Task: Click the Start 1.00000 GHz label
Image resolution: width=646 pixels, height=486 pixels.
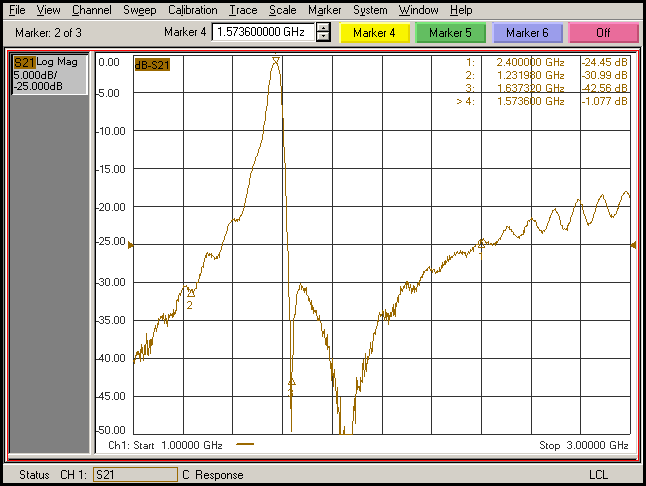Action: tap(178, 445)
